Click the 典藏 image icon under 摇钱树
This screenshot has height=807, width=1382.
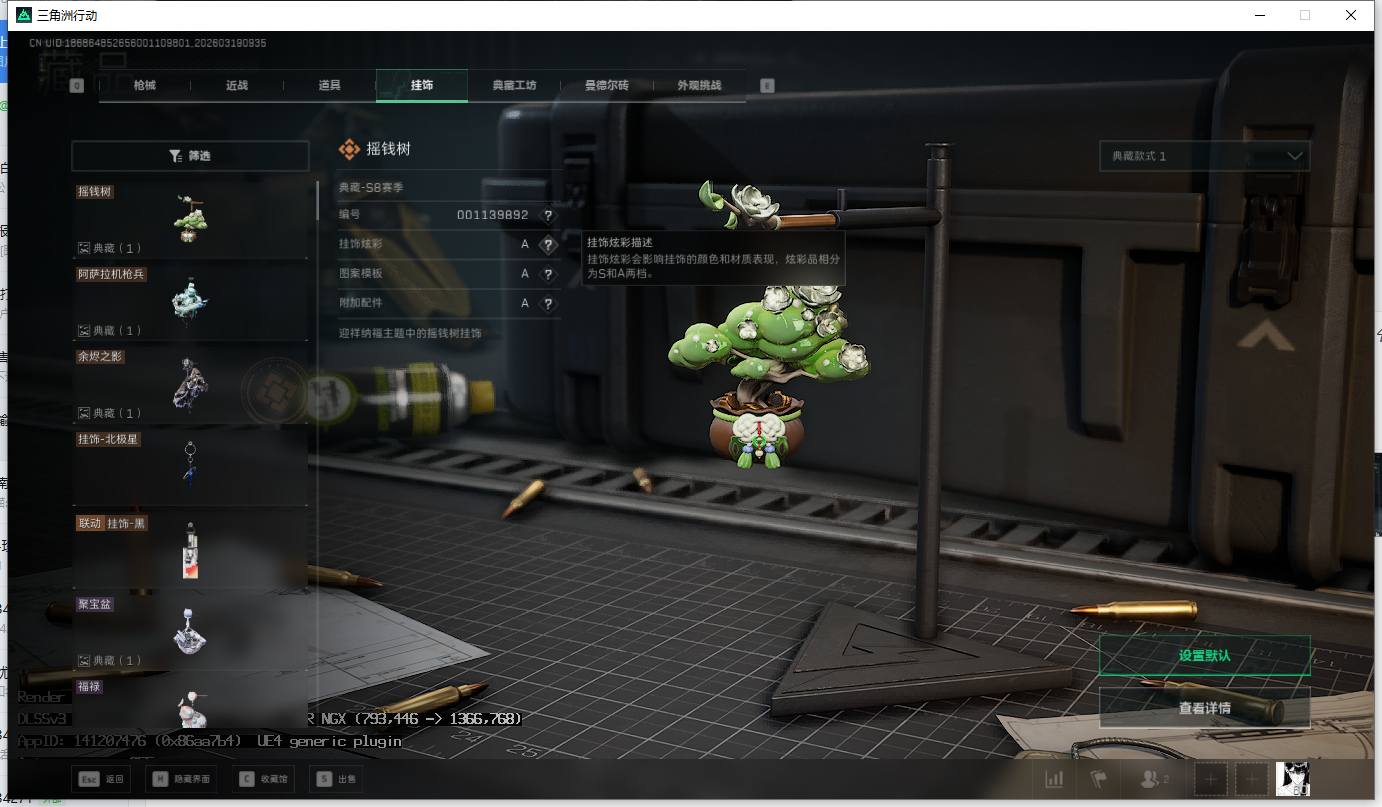[84, 248]
